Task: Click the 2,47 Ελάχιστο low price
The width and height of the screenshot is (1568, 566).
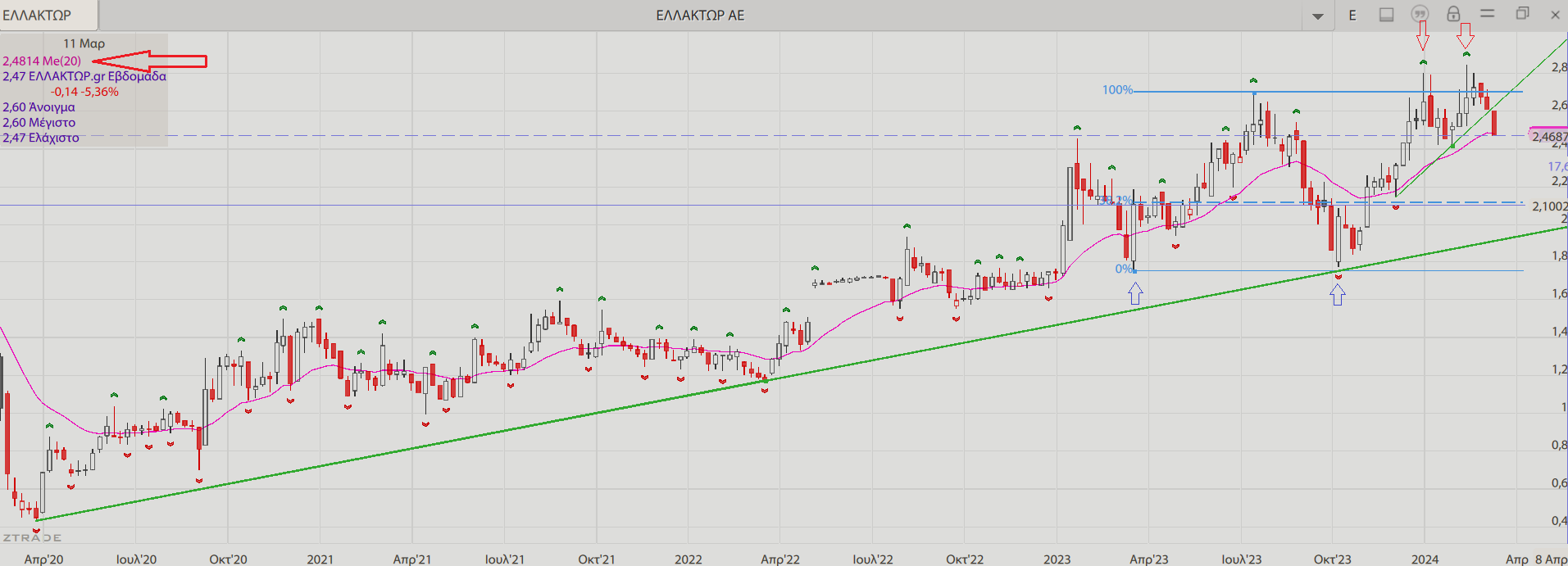Action: (x=41, y=138)
